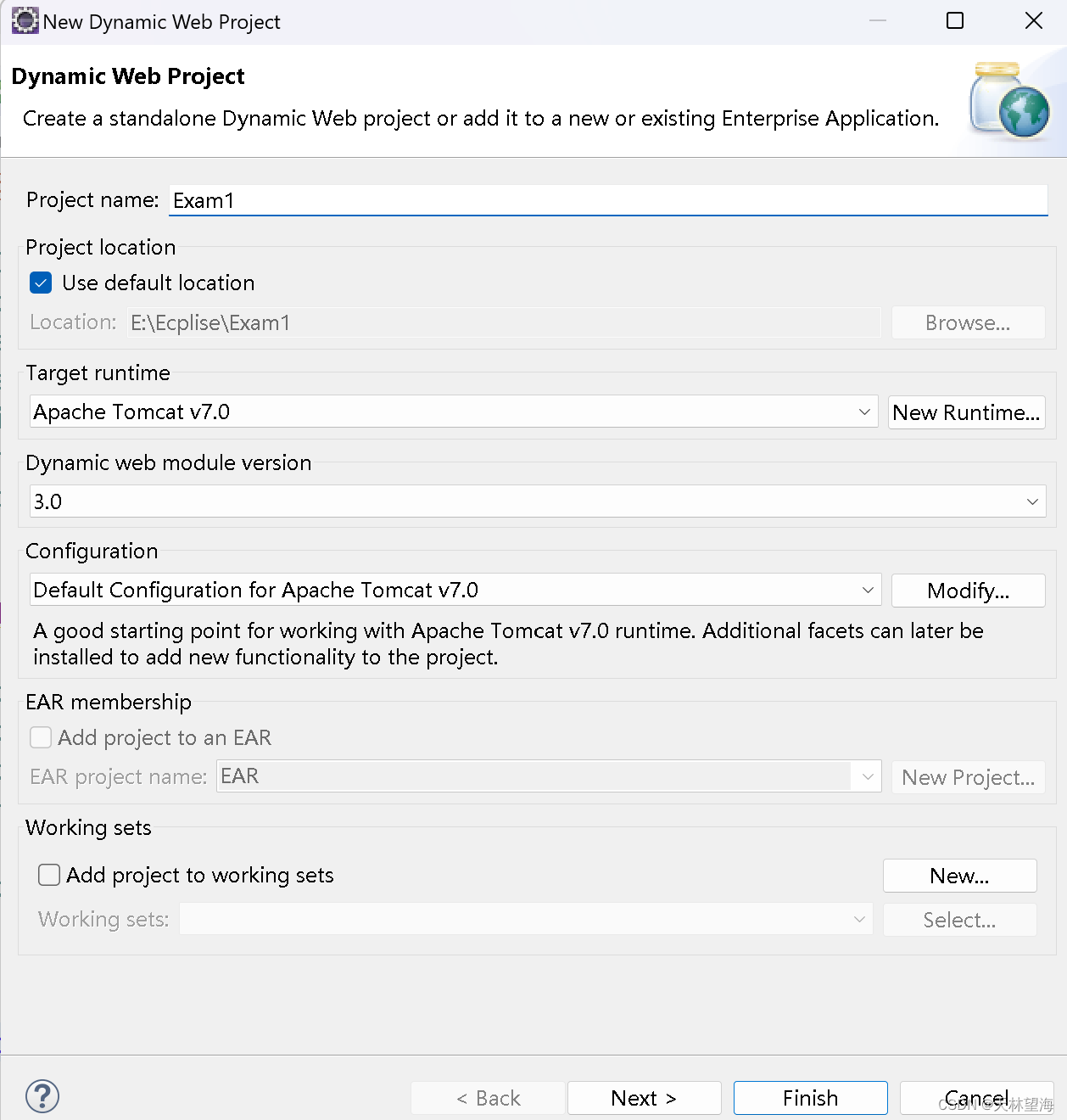Click the Browse button for location

[x=968, y=322]
